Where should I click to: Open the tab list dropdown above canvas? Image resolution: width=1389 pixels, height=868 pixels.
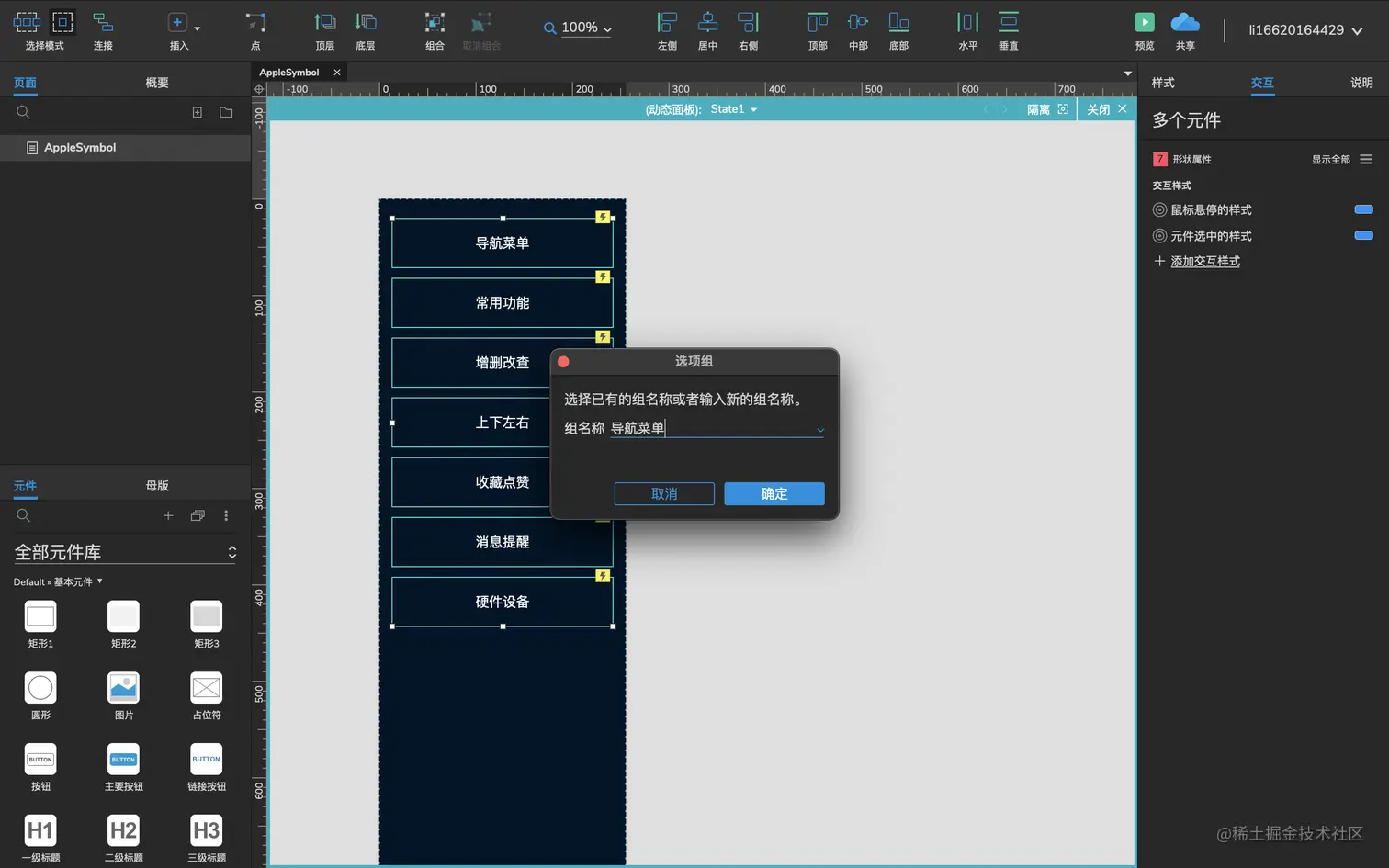tap(1127, 73)
